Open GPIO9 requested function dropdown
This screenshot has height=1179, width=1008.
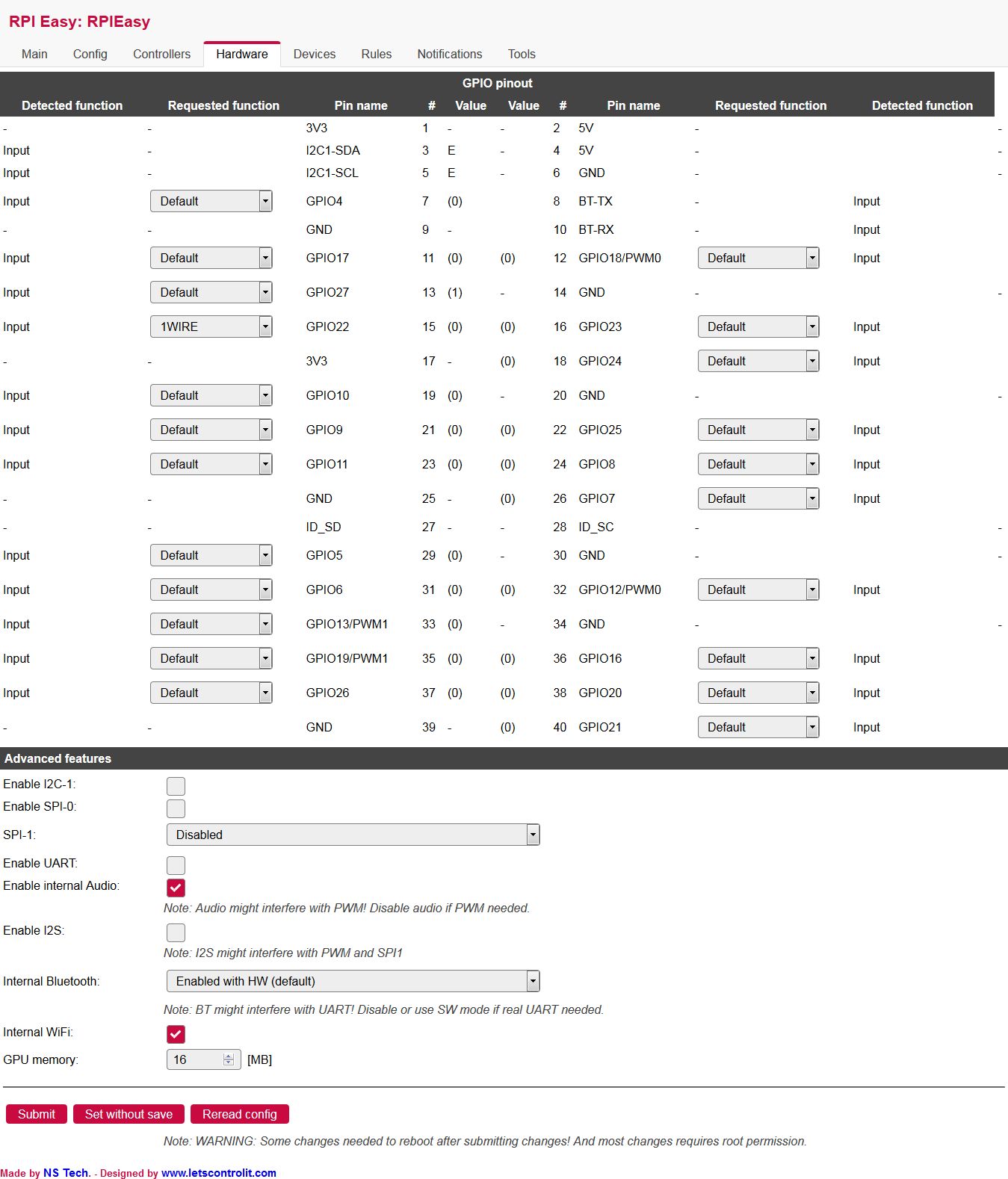click(x=211, y=430)
